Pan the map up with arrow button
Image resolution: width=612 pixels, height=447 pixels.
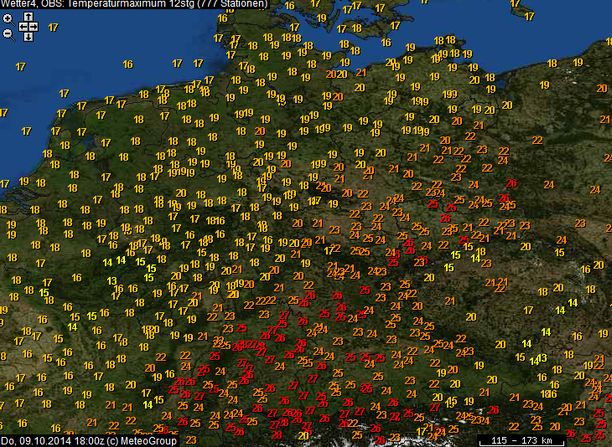point(28,17)
